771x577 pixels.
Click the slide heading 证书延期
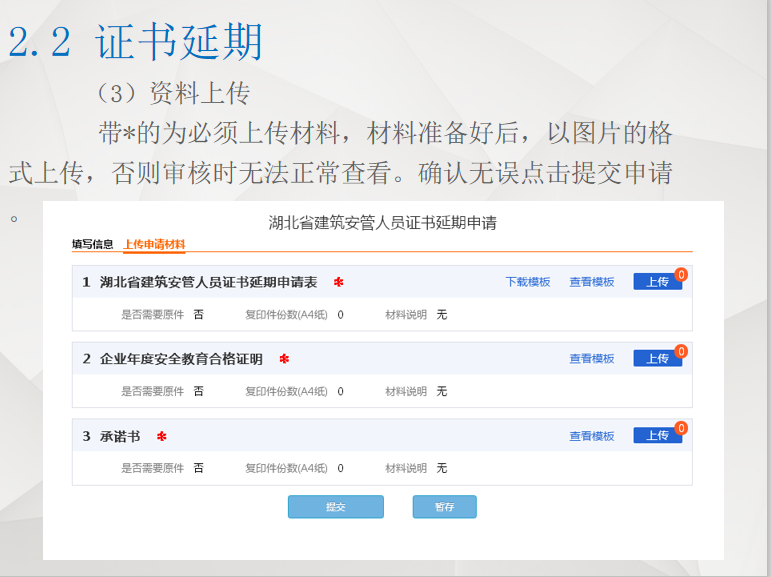point(179,42)
